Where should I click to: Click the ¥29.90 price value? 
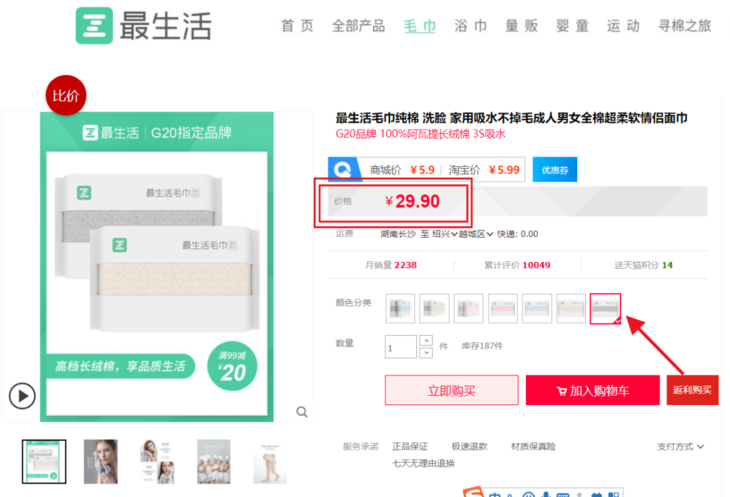[412, 201]
